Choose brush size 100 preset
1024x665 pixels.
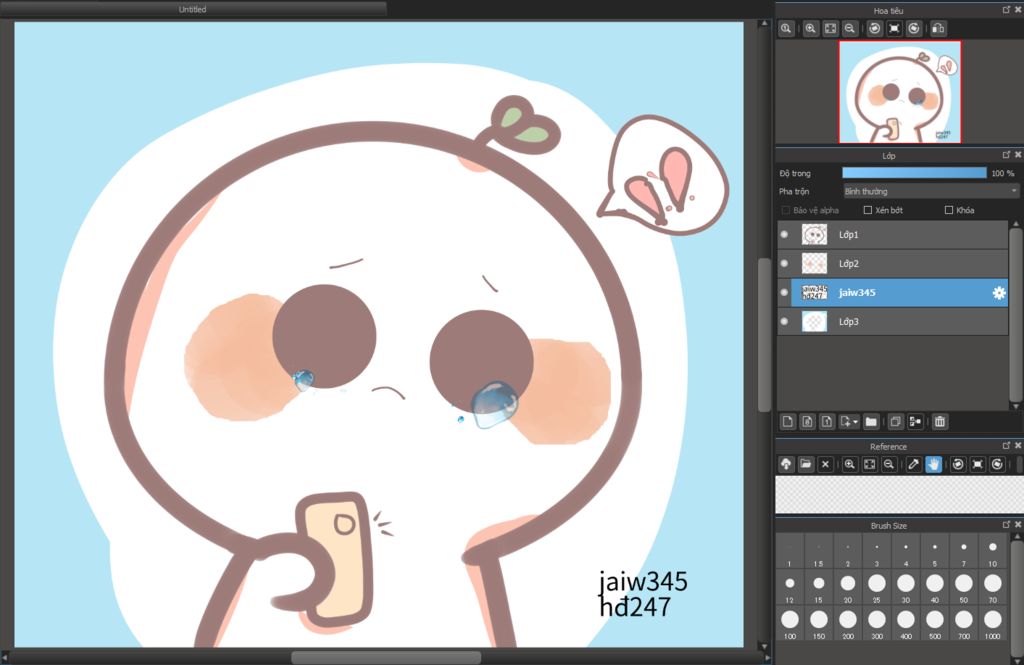(x=790, y=620)
